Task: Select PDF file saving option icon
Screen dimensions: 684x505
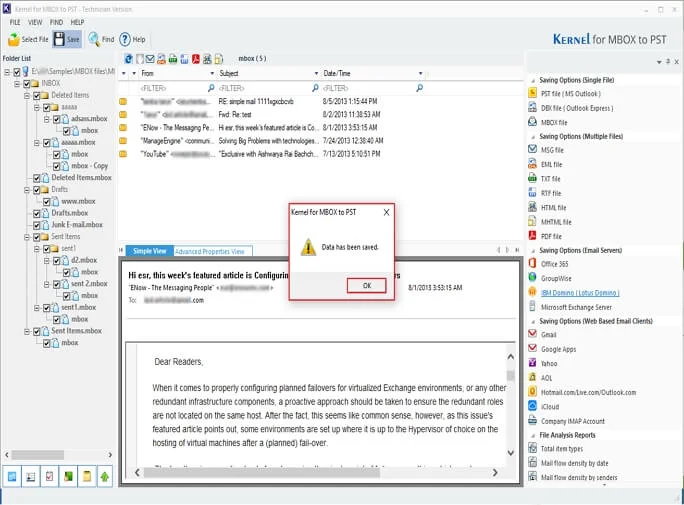Action: (532, 236)
